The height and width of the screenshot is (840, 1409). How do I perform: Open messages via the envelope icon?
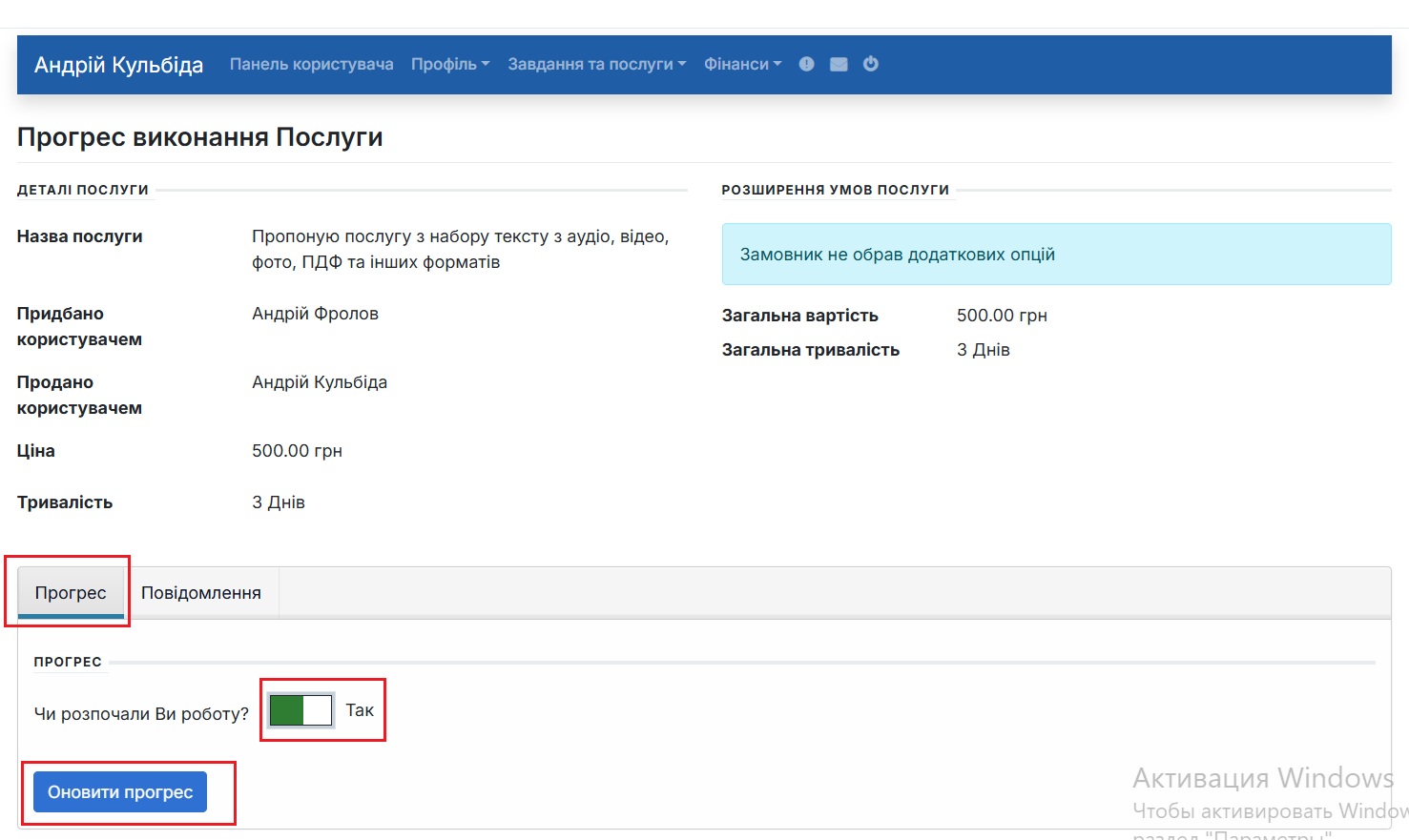coord(839,64)
